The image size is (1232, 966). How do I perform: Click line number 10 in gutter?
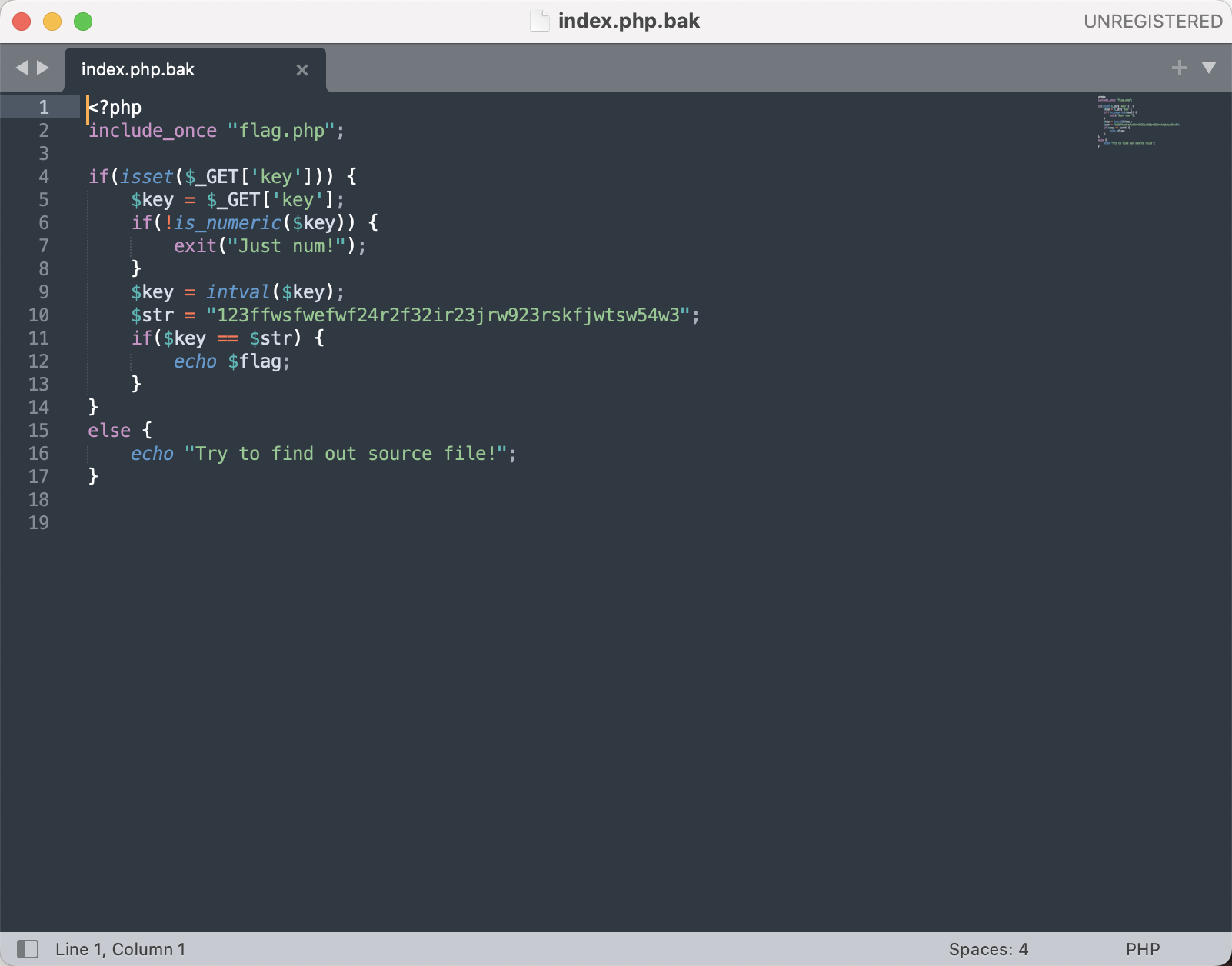(x=38, y=315)
